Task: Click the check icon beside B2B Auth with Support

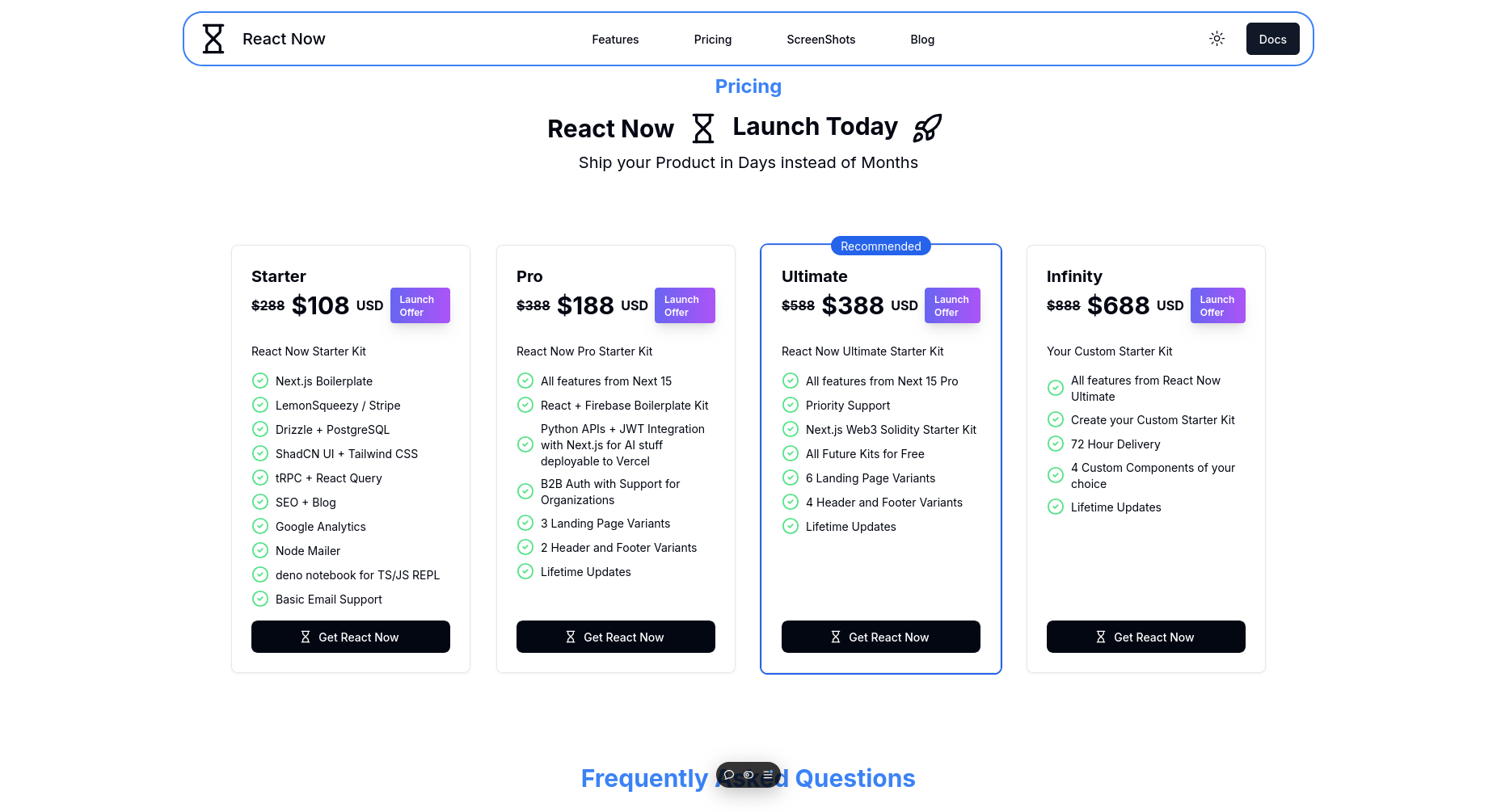Action: 525,491
